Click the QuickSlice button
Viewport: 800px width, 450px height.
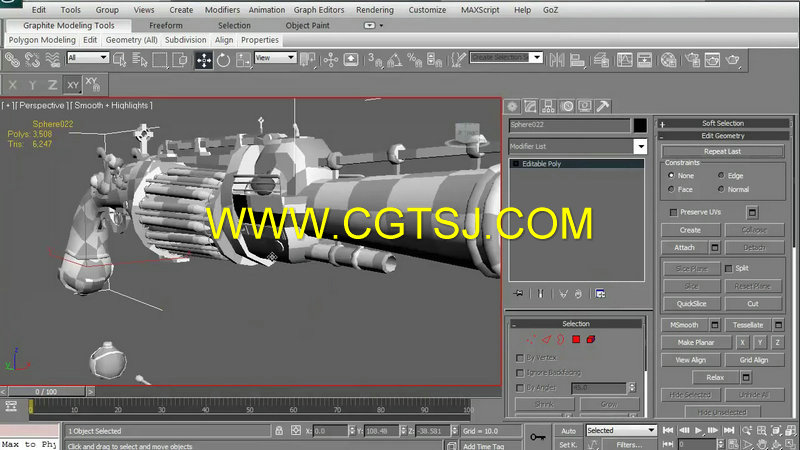tap(691, 304)
